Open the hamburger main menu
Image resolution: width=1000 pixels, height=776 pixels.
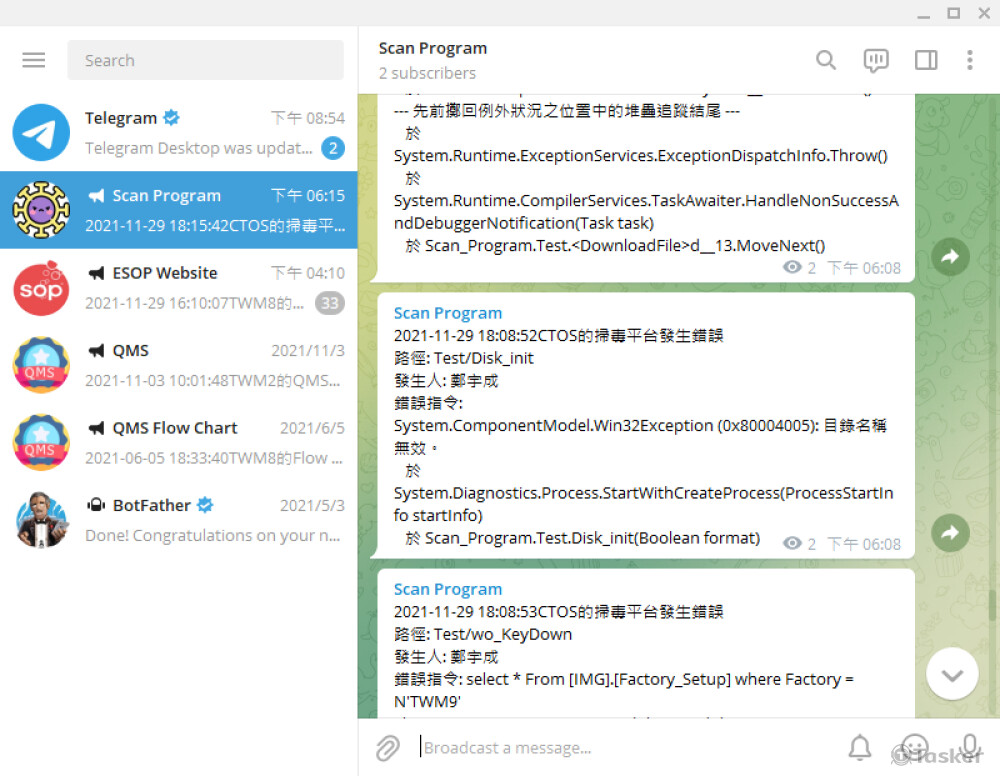[34, 60]
